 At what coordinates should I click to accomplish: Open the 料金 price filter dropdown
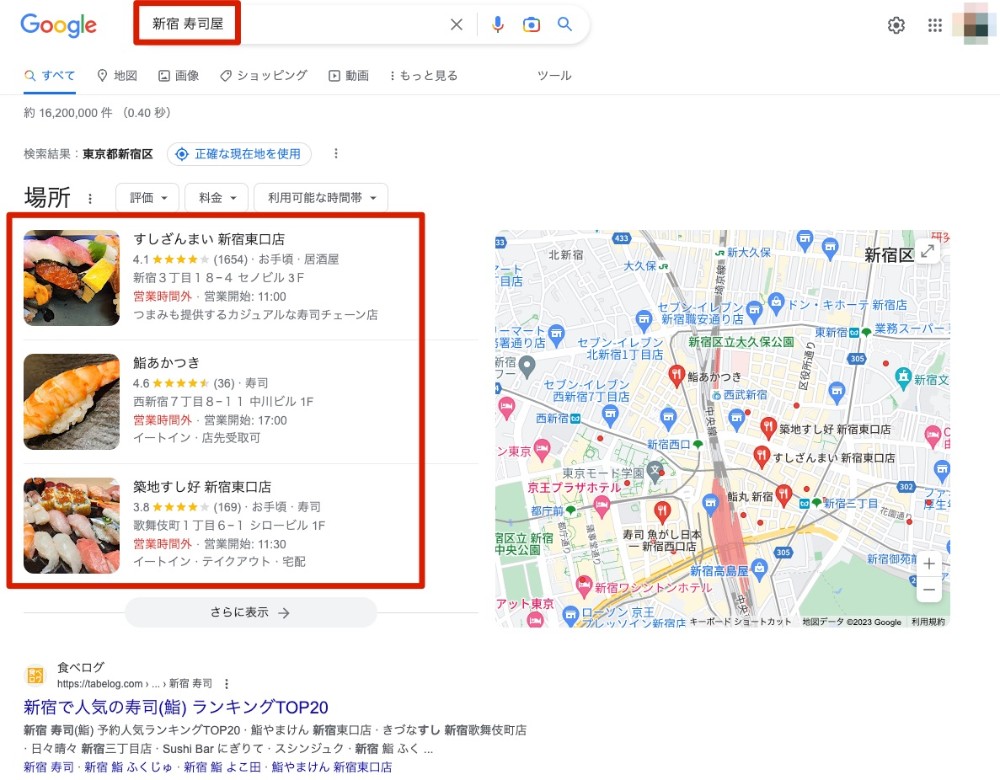(215, 197)
